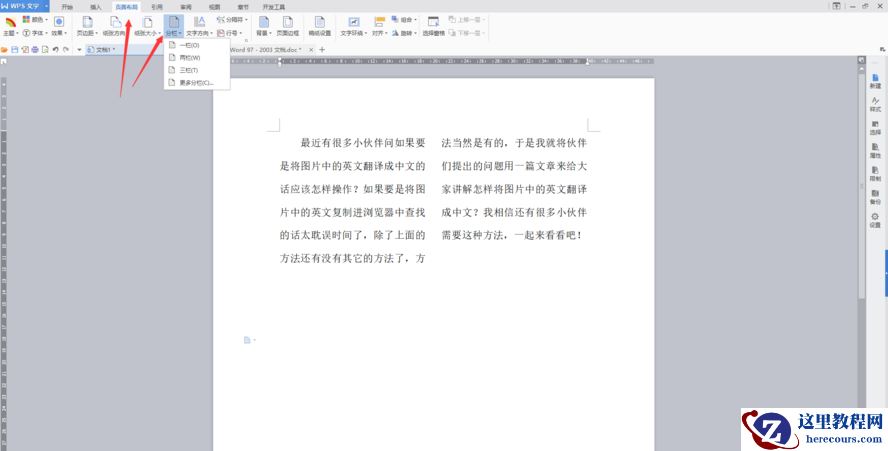Click the print quick-access icon

[x=35, y=50]
